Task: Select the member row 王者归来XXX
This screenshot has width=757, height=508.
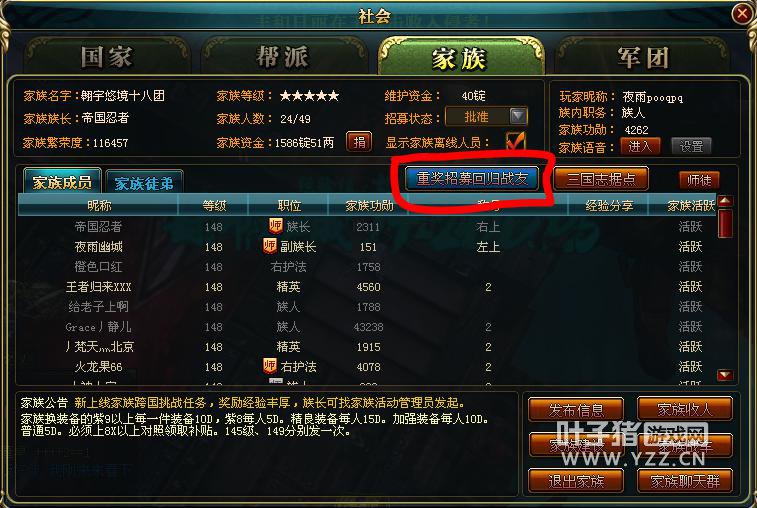Action: tap(367, 286)
